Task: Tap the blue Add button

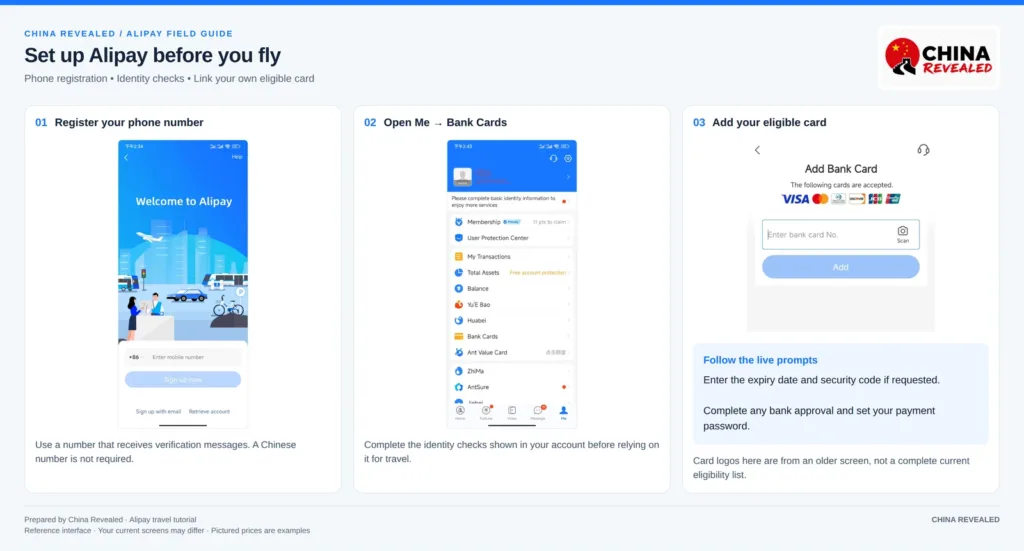Action: coord(840,267)
